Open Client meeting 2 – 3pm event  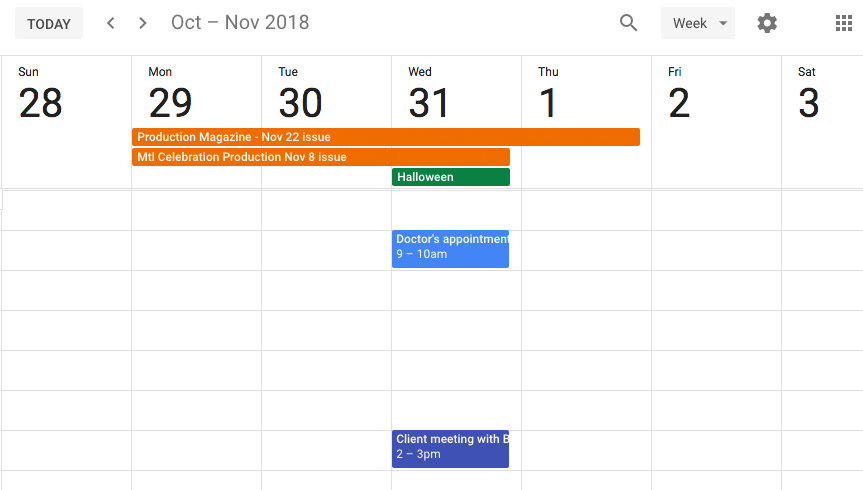450,449
